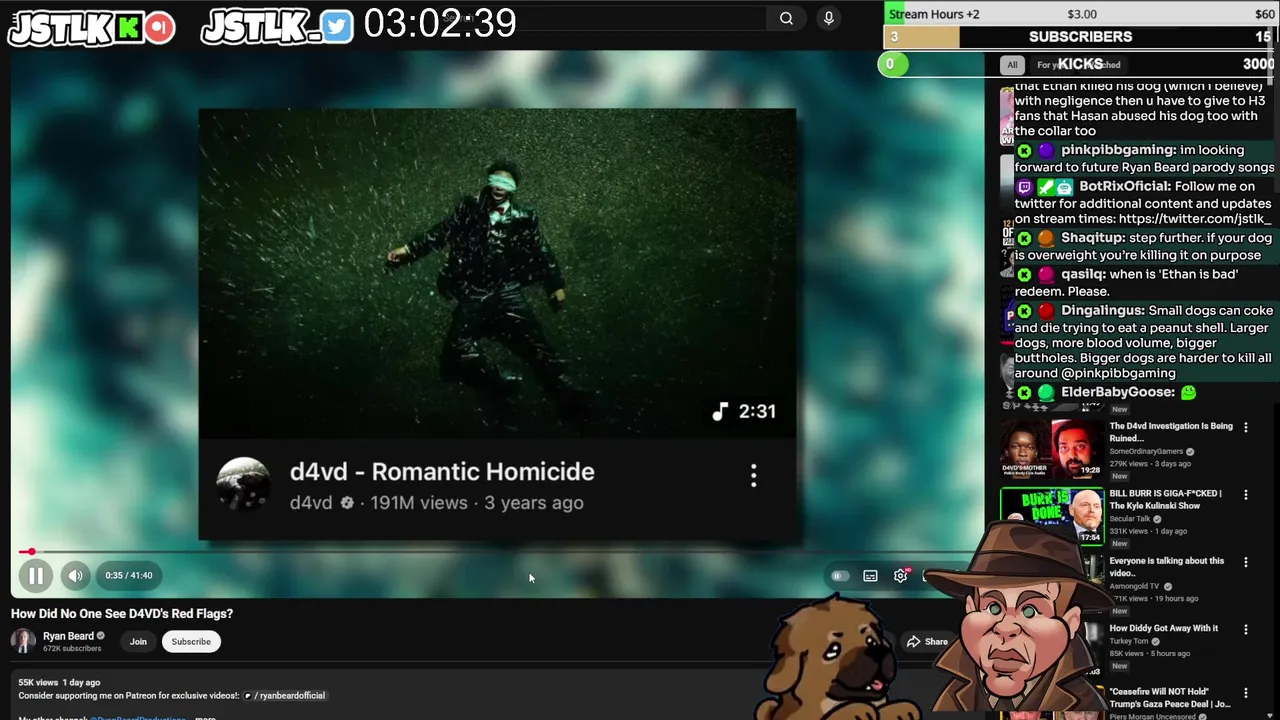
Task: Click Shaqitup username in chat
Action: pos(1093,238)
